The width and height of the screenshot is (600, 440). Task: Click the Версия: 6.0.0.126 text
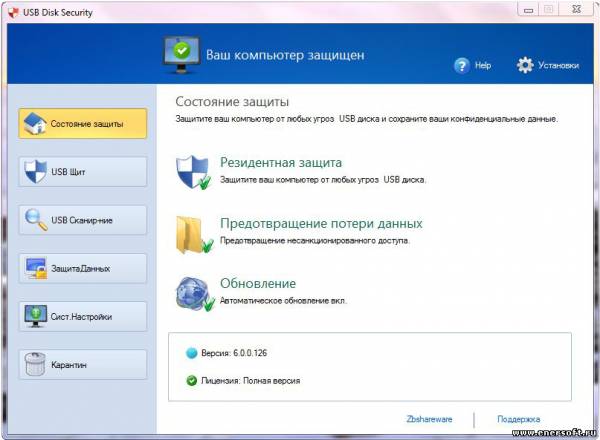point(234,353)
